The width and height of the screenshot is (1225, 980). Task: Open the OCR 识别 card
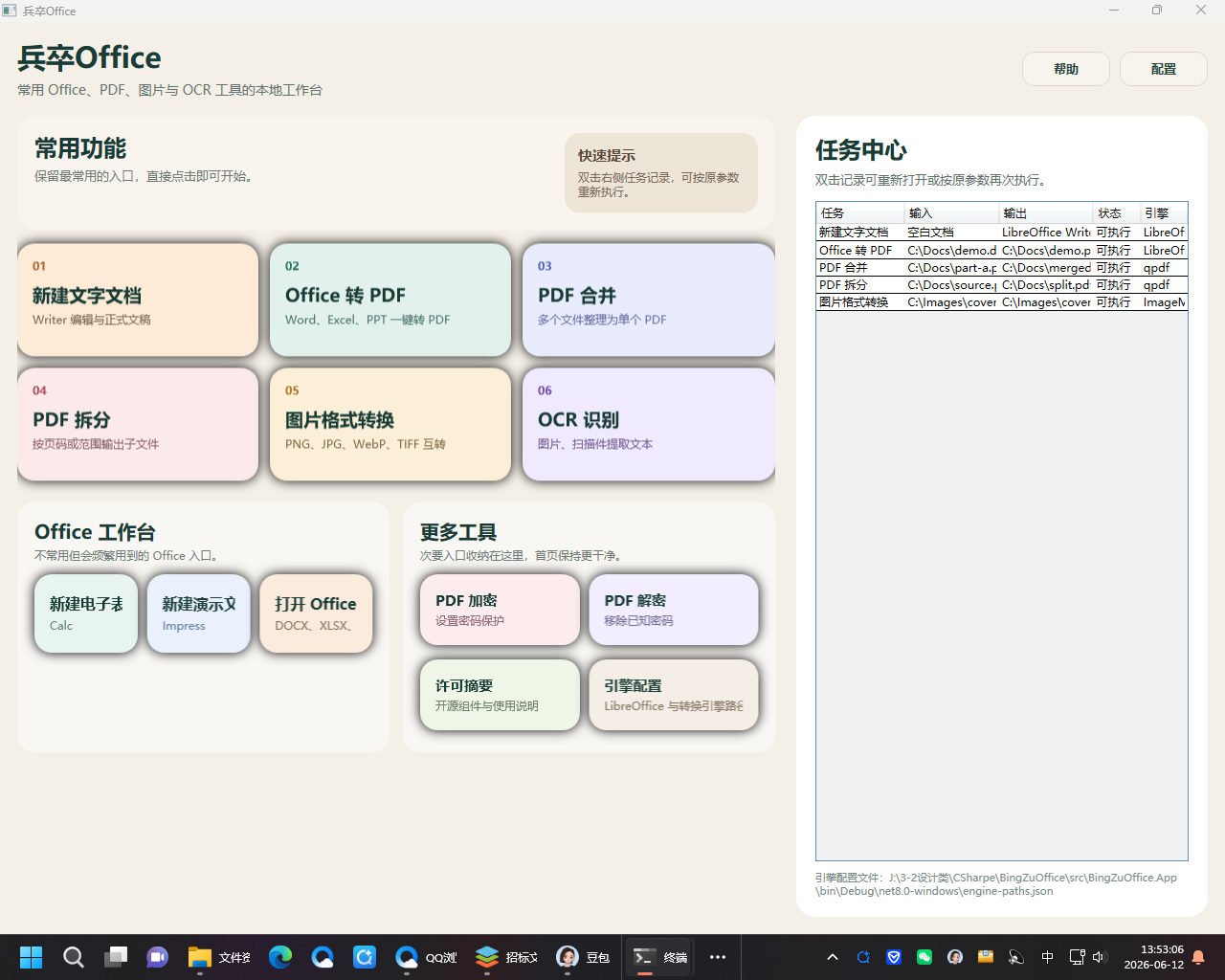pos(649,424)
